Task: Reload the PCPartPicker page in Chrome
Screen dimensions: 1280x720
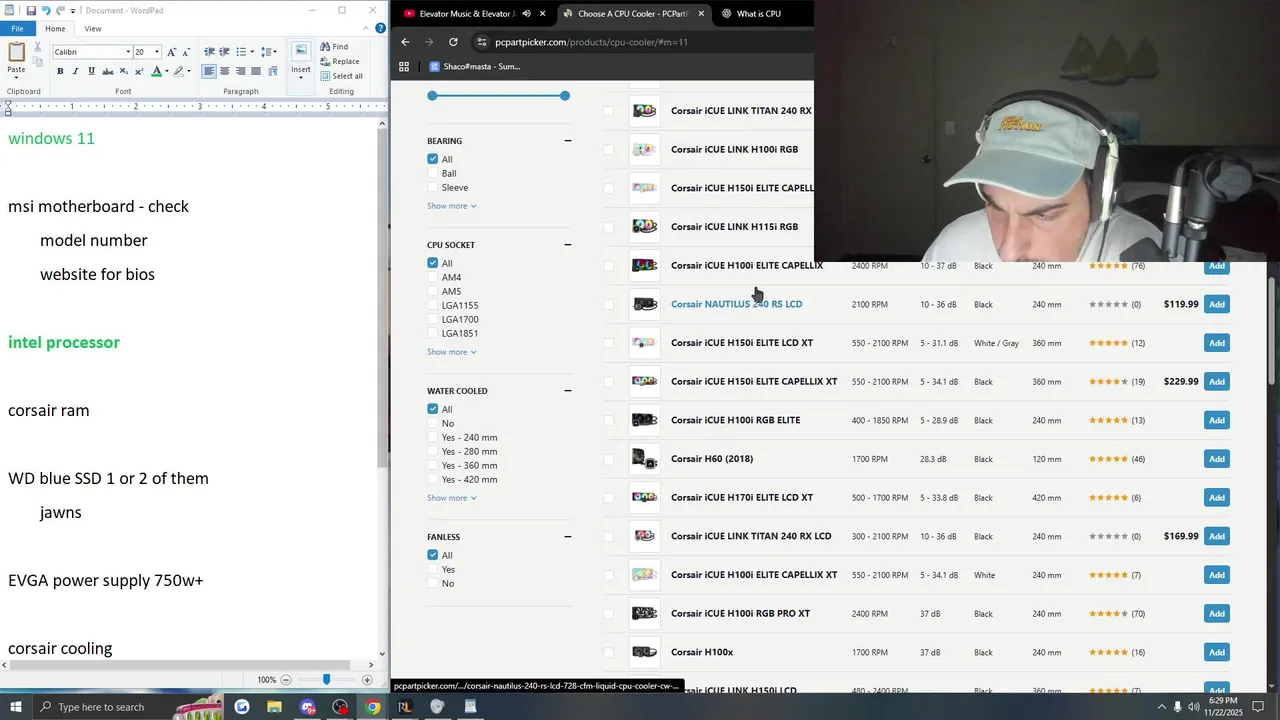Action: (x=453, y=42)
